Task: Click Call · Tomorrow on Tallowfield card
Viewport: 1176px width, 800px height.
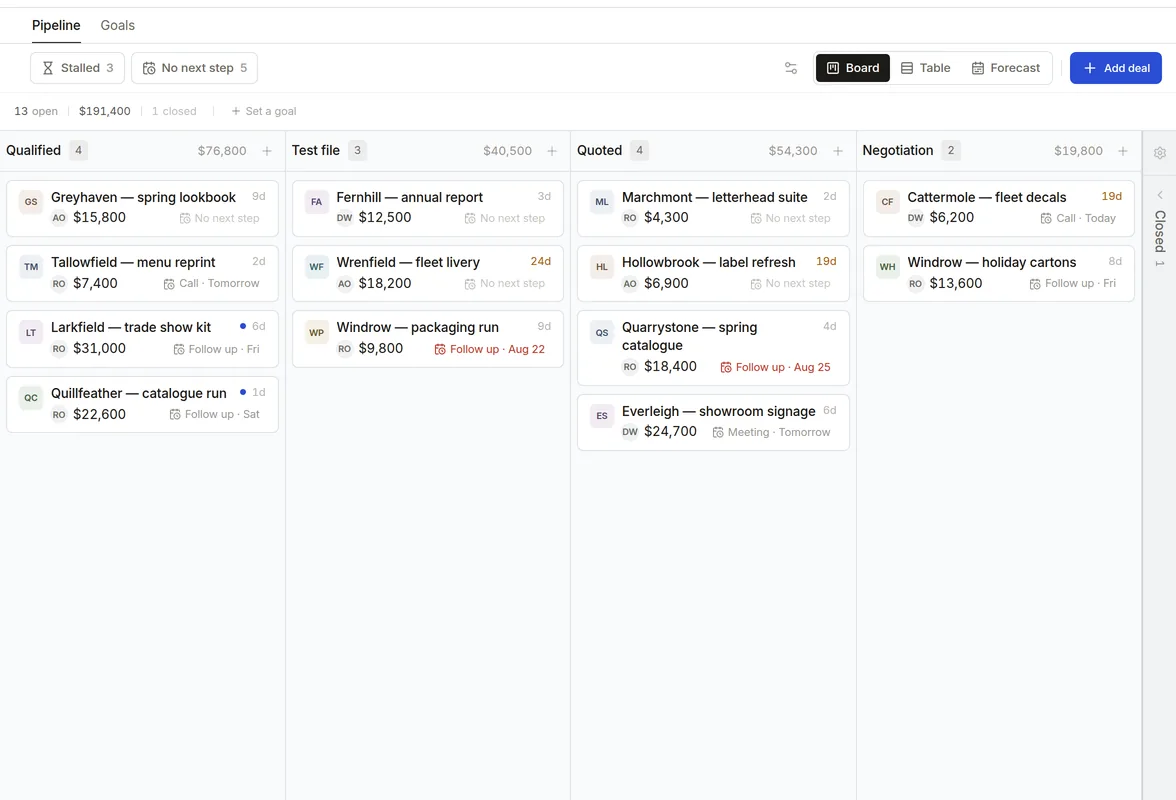Action: (212, 283)
